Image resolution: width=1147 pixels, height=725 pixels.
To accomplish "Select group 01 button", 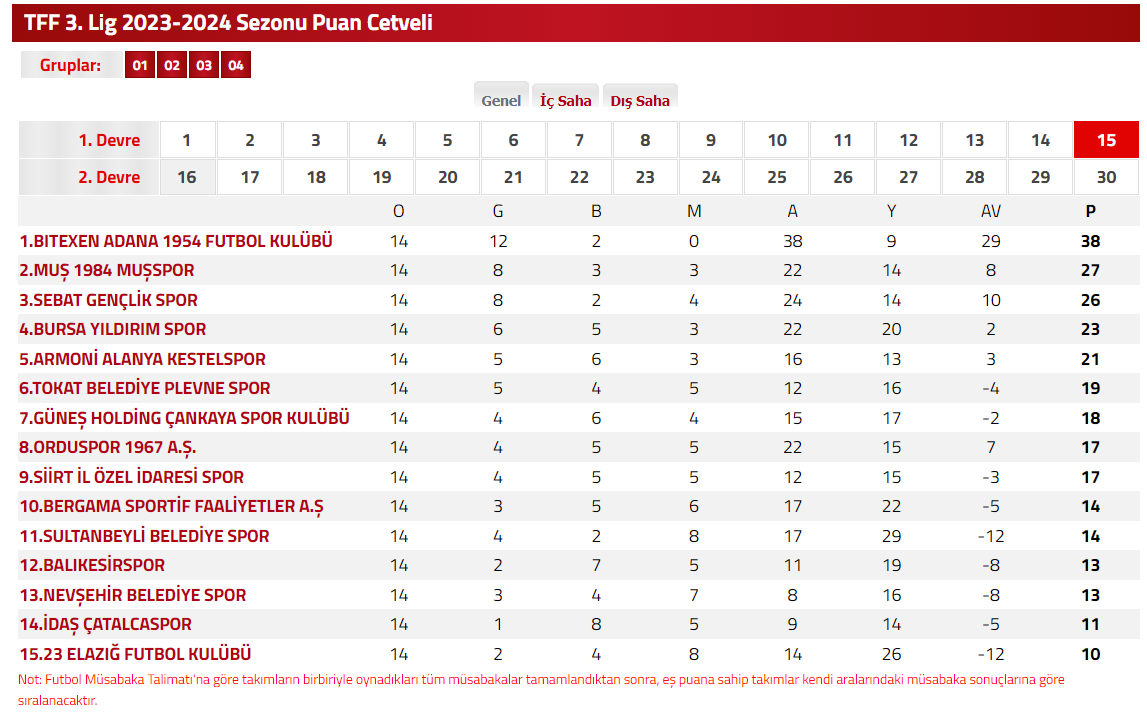I will (140, 65).
